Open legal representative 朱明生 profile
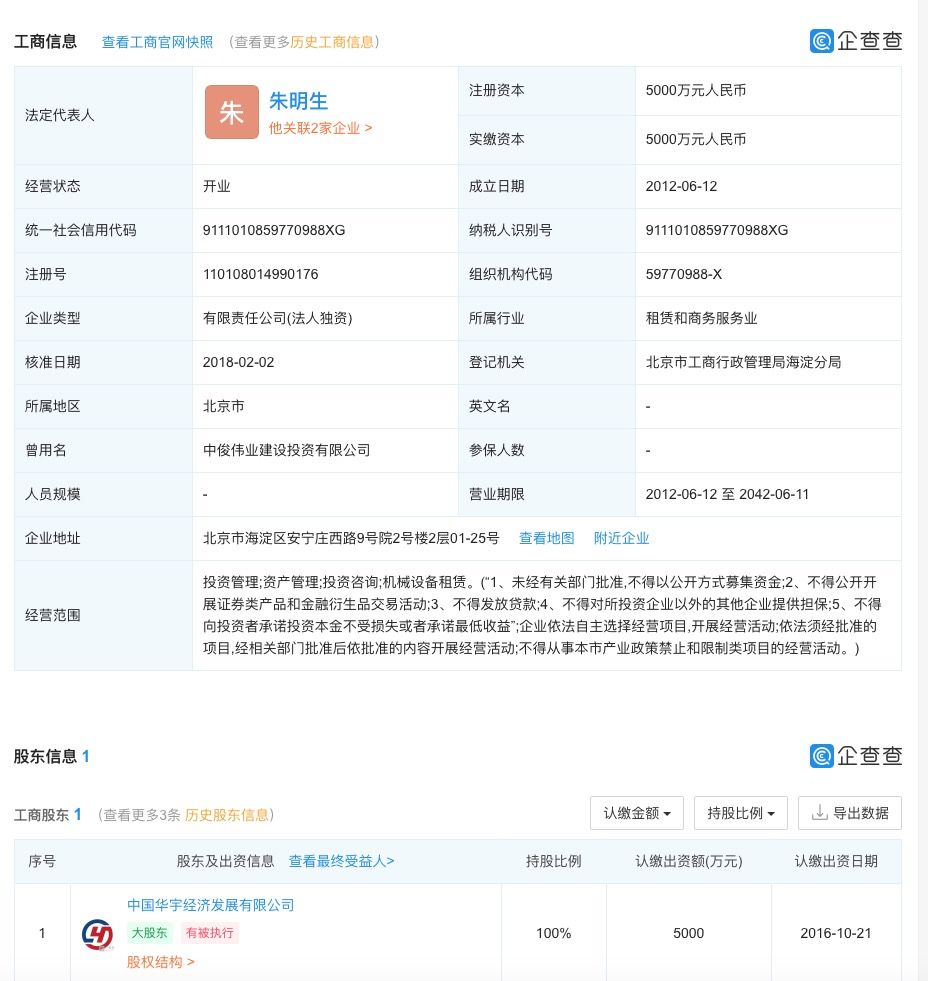Image resolution: width=928 pixels, height=981 pixels. click(x=298, y=101)
